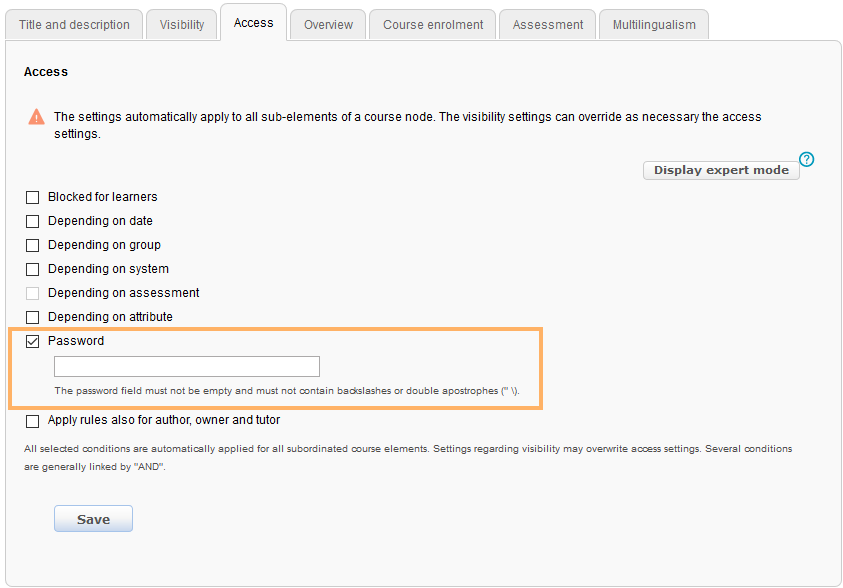Image resolution: width=843 pixels, height=588 pixels.
Task: Open the Multilingualism tab
Action: 654,25
